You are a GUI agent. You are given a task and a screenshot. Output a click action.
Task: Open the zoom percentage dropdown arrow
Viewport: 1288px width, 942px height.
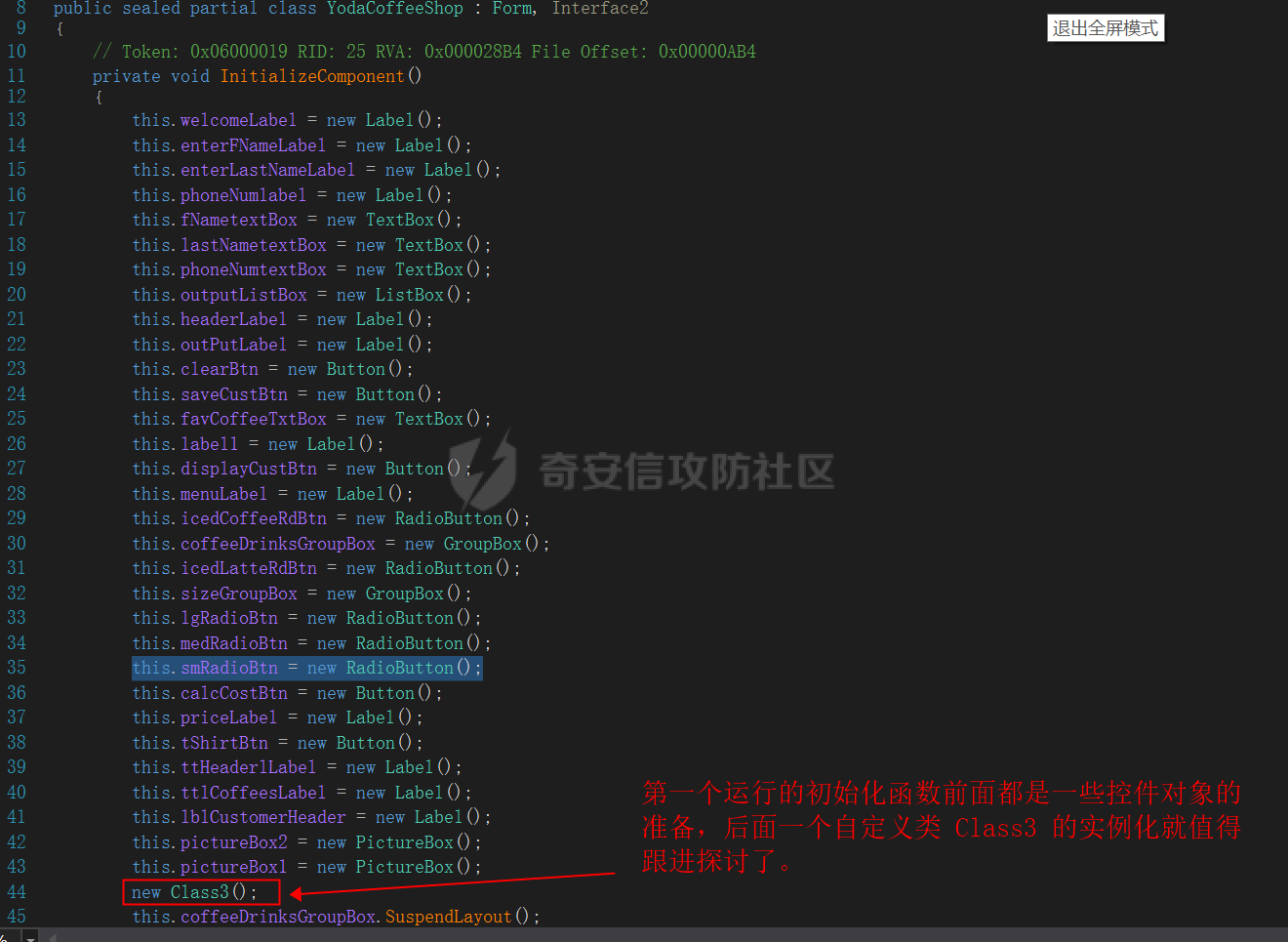click(x=31, y=937)
